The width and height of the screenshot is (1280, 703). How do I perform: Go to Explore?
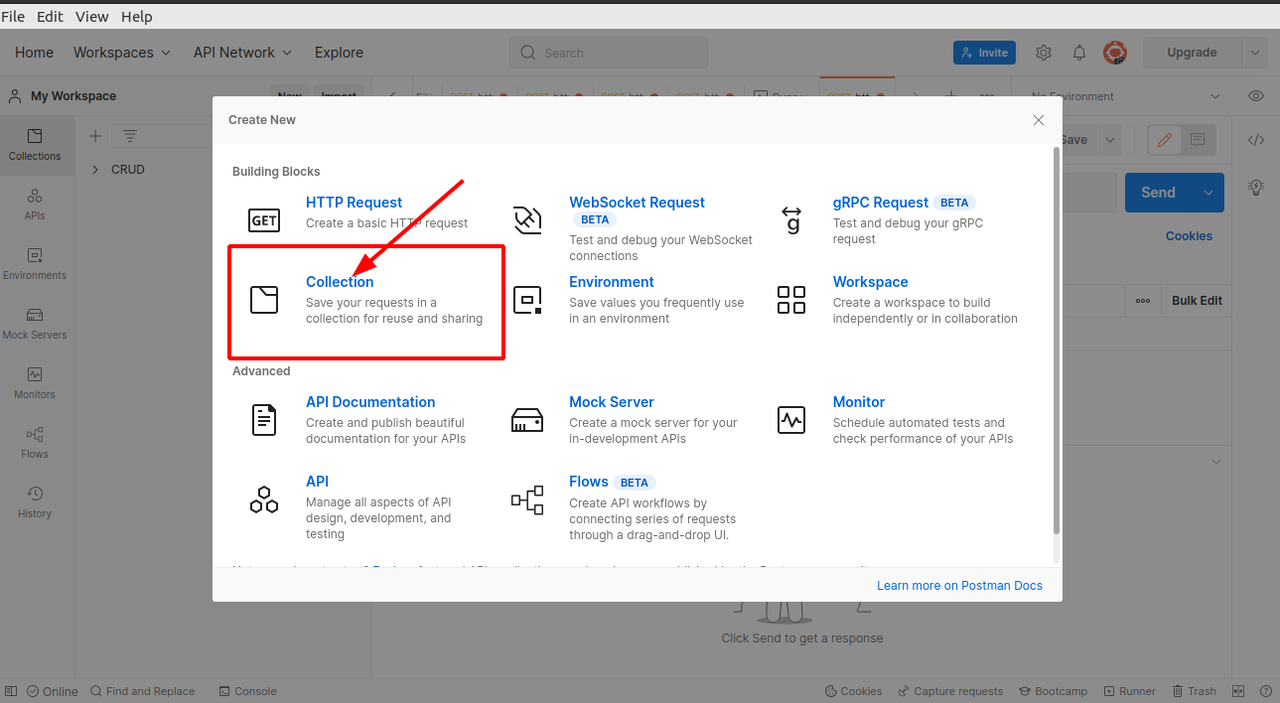339,52
